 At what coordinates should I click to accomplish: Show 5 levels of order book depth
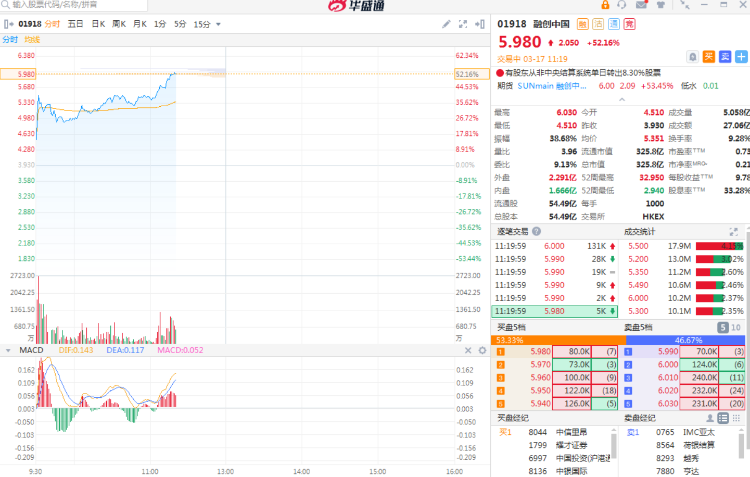click(722, 328)
